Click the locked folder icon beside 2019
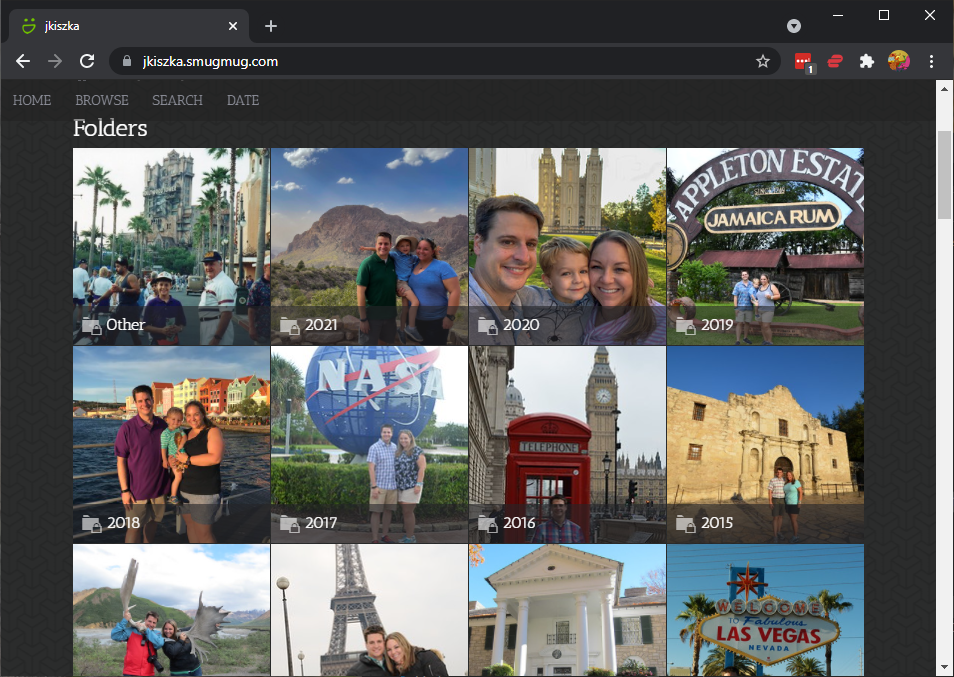954x677 pixels. tap(686, 326)
